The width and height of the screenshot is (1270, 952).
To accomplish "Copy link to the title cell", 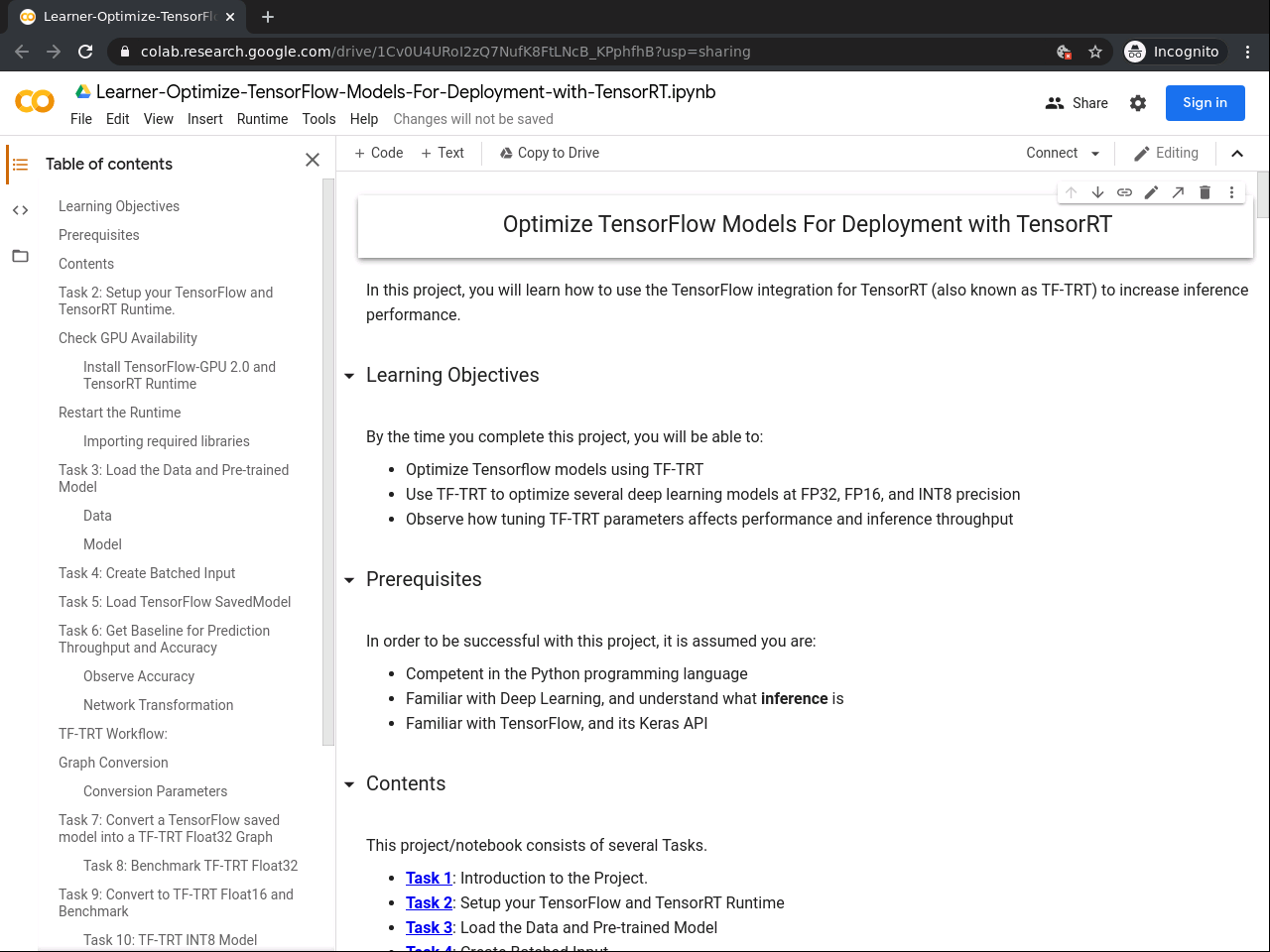I will click(1124, 192).
